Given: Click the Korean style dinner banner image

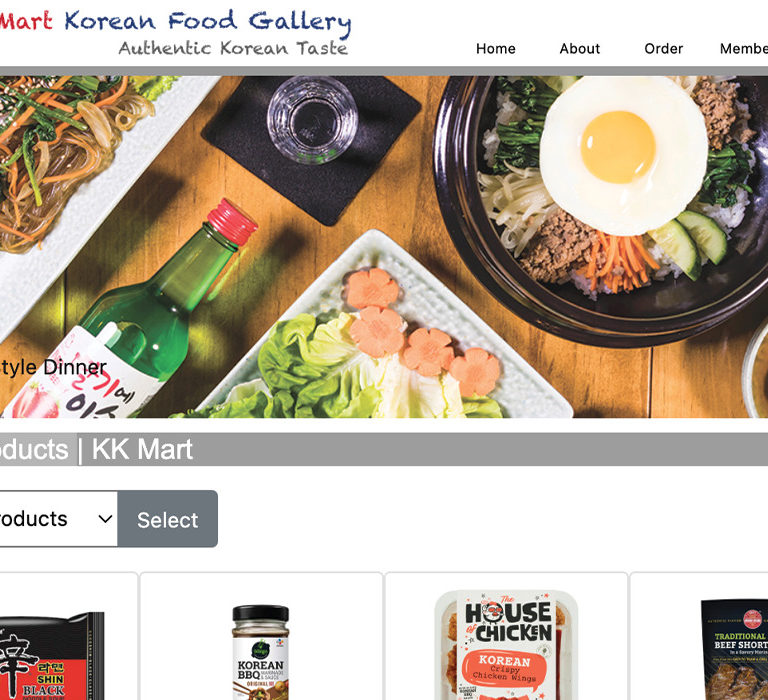Looking at the screenshot, I should 384,247.
